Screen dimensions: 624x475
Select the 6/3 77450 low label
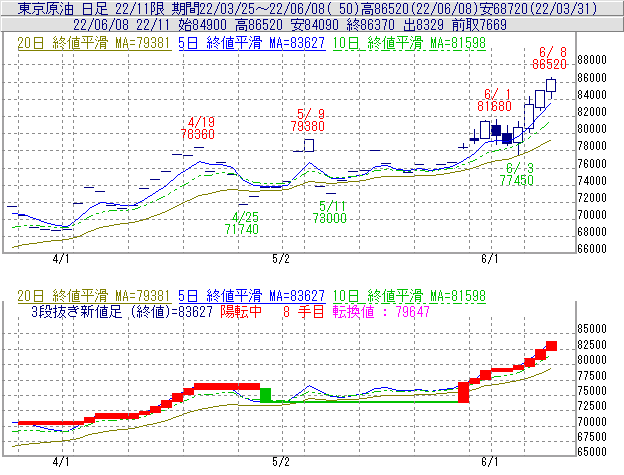(517, 174)
